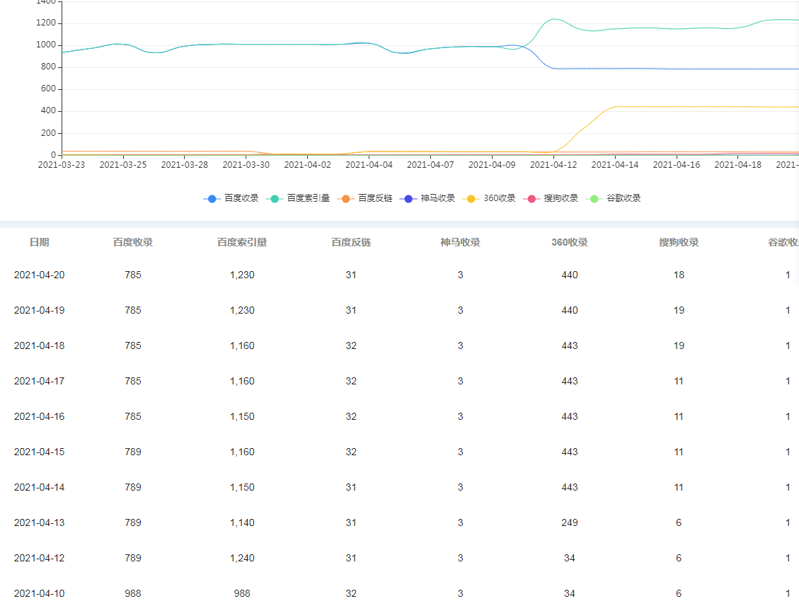Click the 神马收录 purple legend icon
799x606 pixels.
pyautogui.click(x=409, y=198)
